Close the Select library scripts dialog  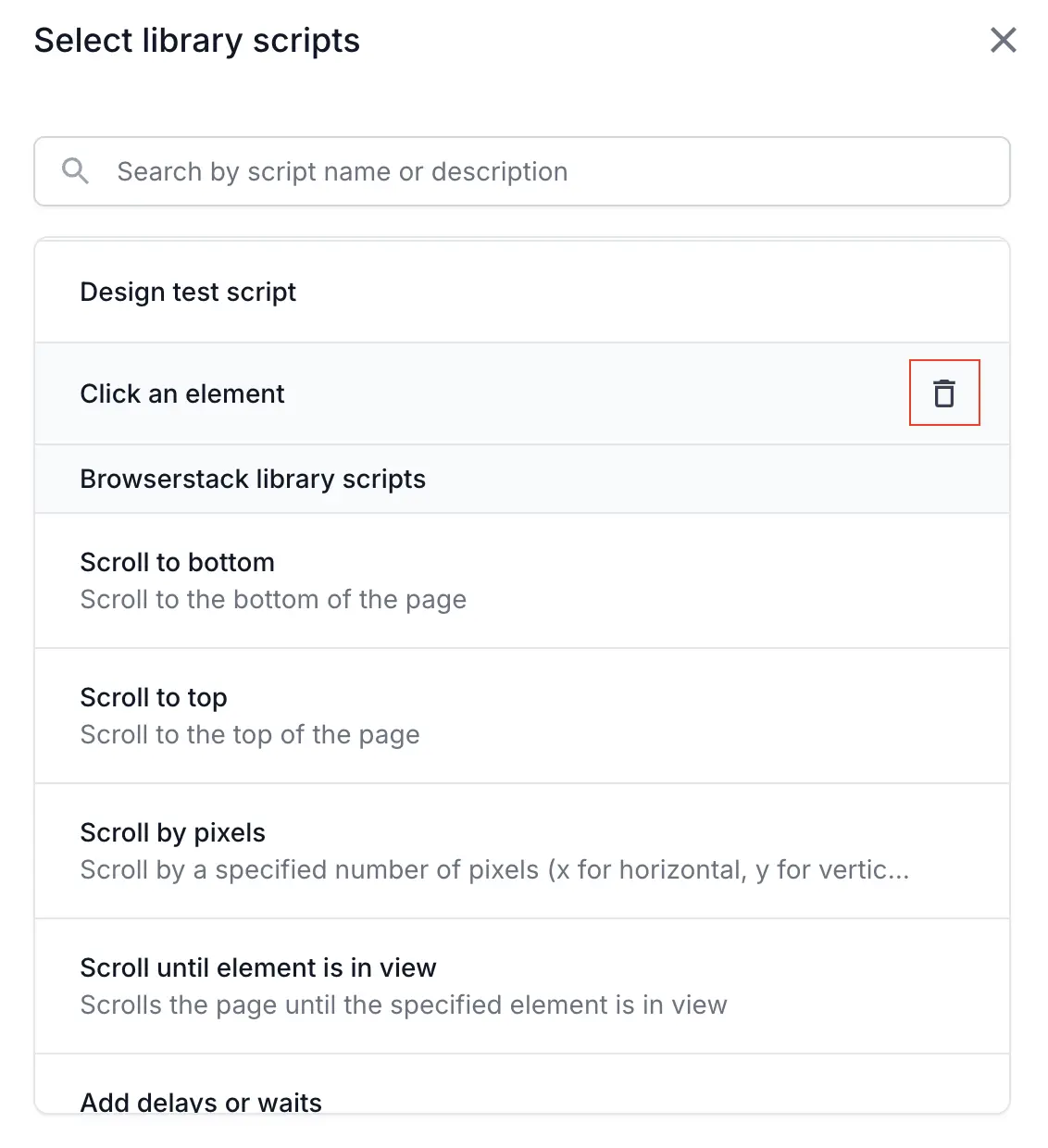coord(1003,40)
